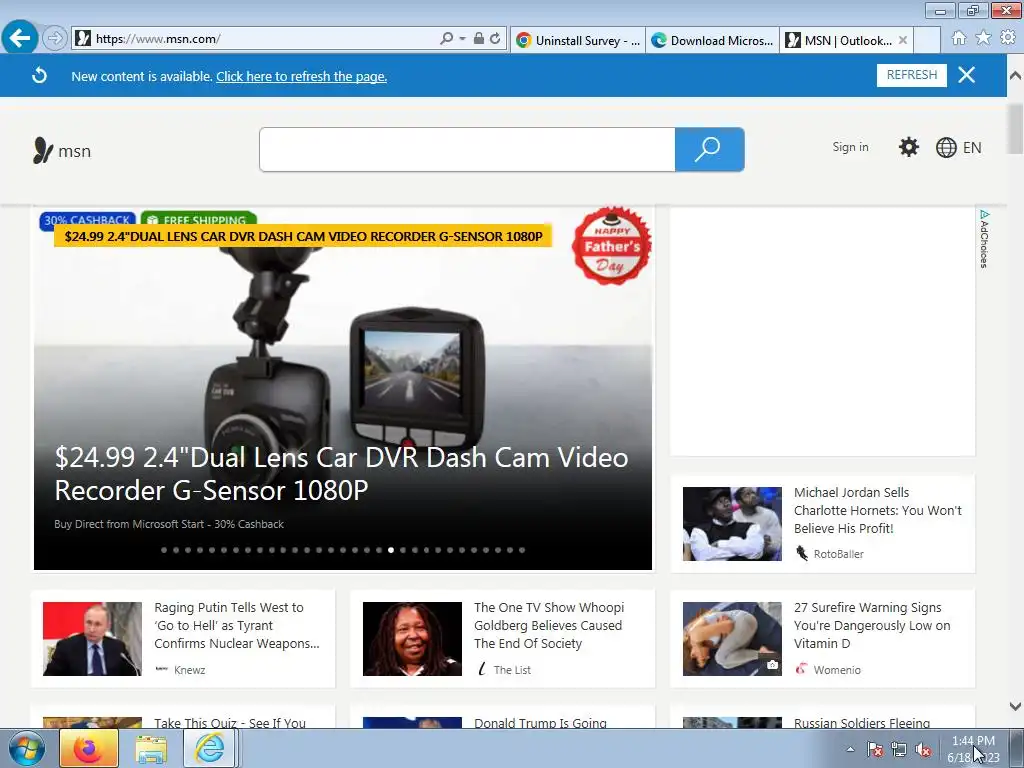This screenshot has width=1024, height=768.
Task: Click the browser Forward arrow button
Action: (55, 39)
